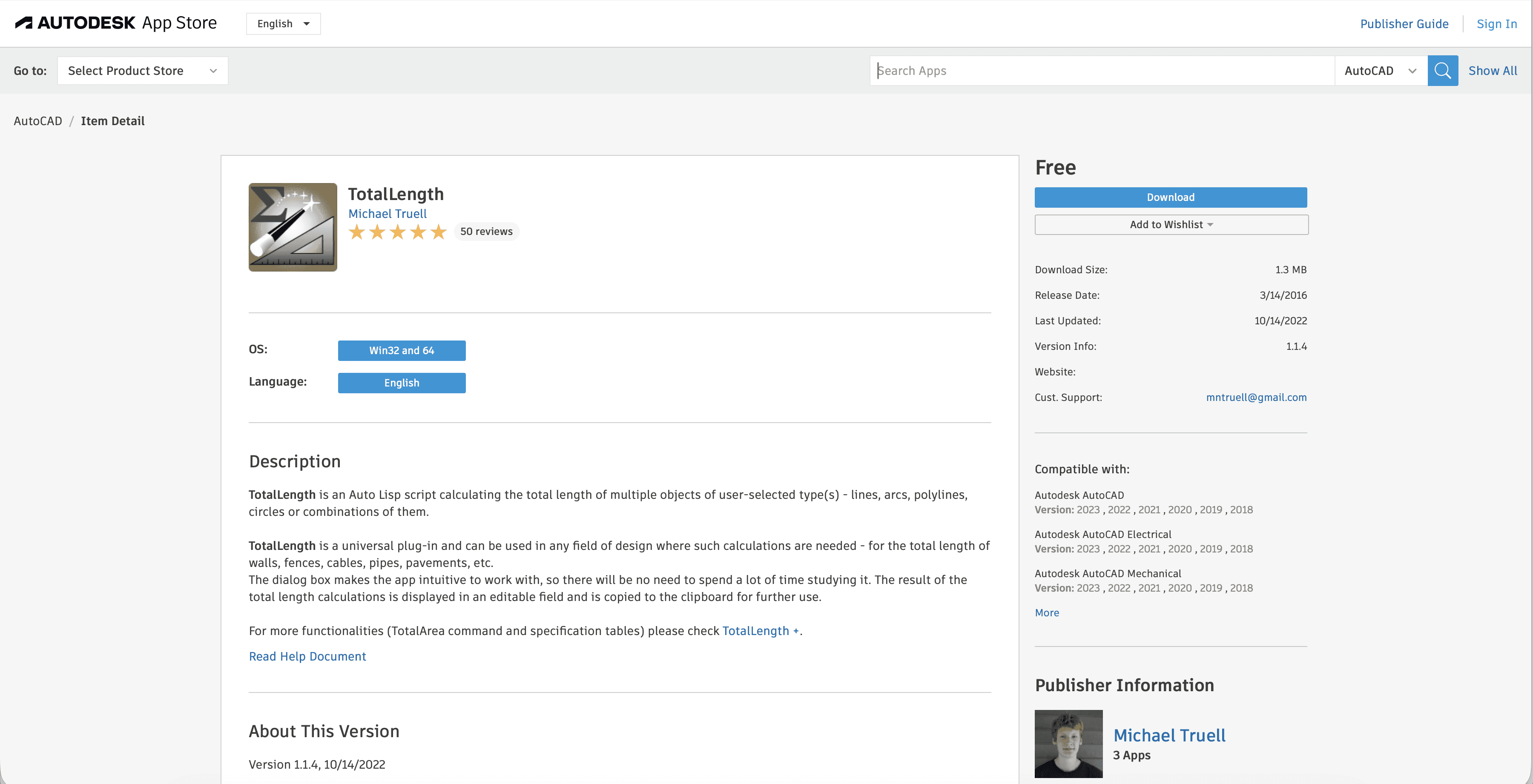Open the Publisher Guide link
Viewport: 1533px width, 784px height.
pos(1403,24)
